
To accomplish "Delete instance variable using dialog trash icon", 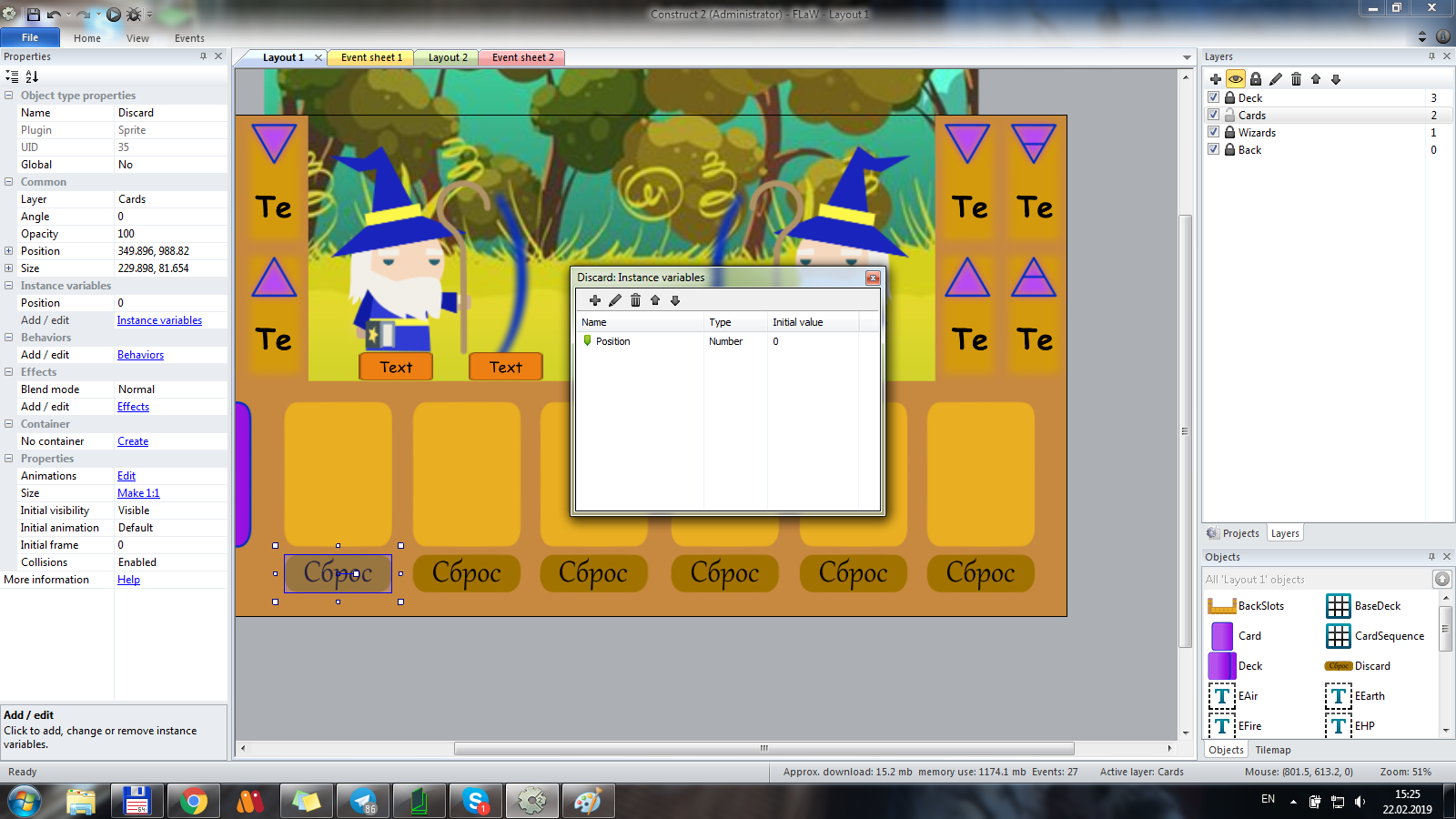I will (635, 300).
